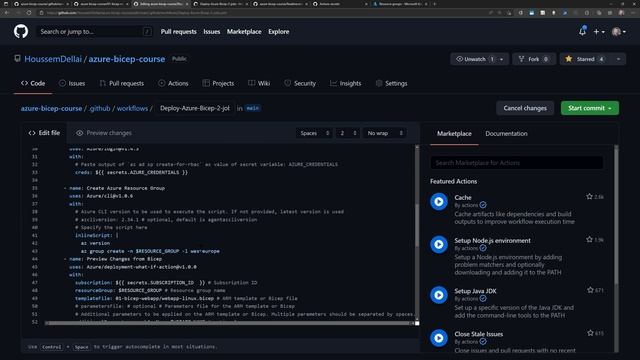Go to azure-bicep-course breadcrumb link
The image size is (640, 360).
pyautogui.click(x=51, y=108)
